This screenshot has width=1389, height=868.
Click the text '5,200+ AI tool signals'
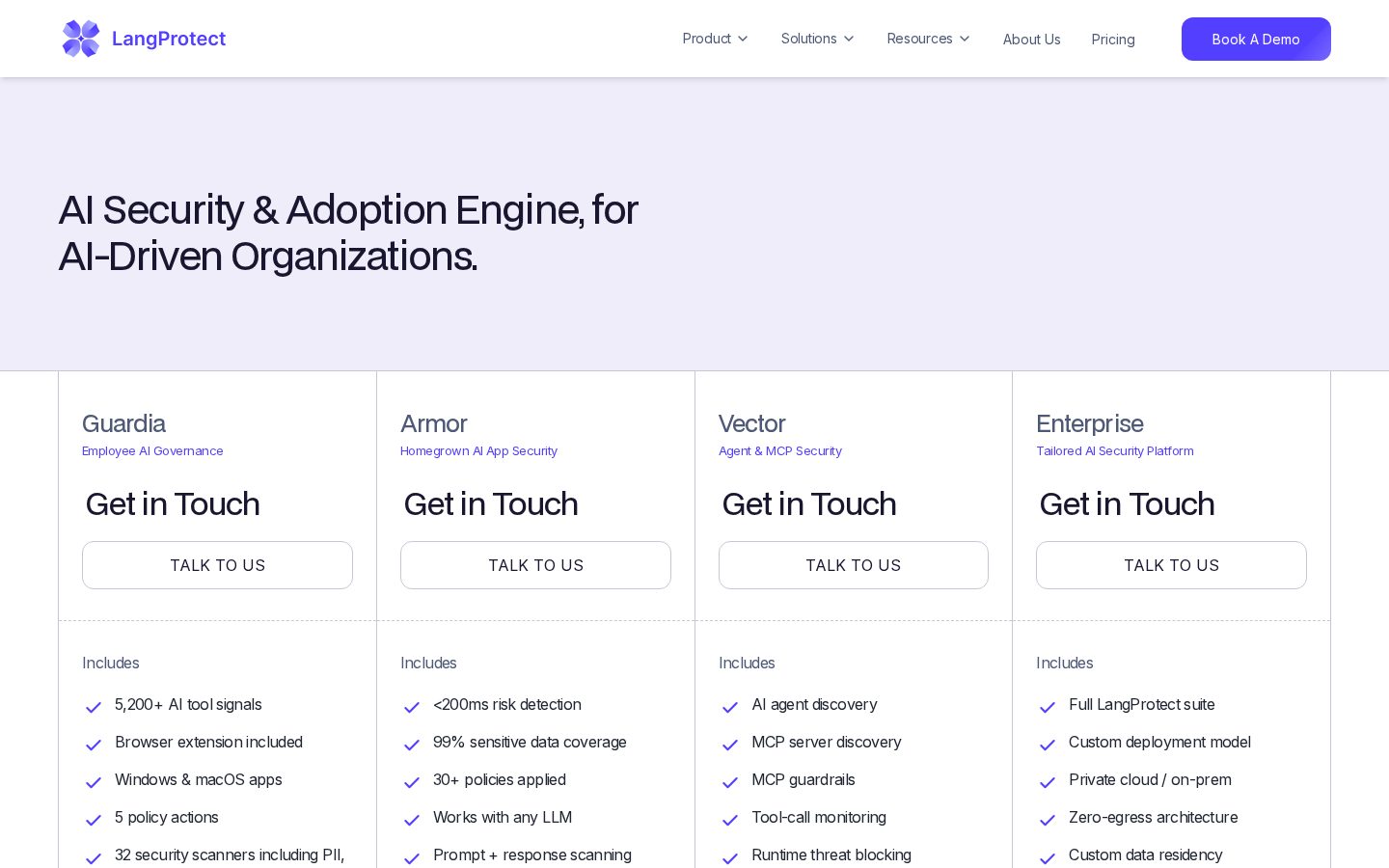188,705
